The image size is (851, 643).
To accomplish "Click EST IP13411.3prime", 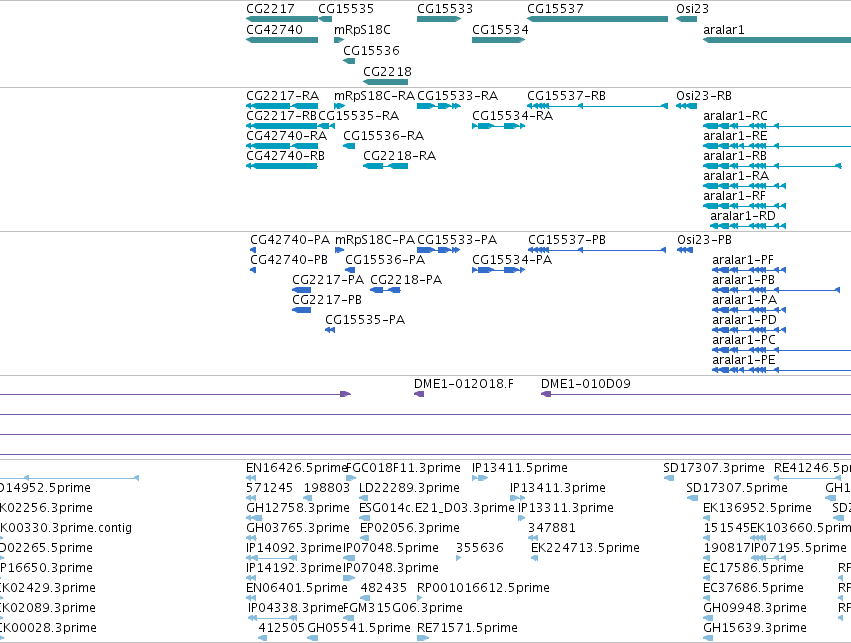I will (558, 488).
